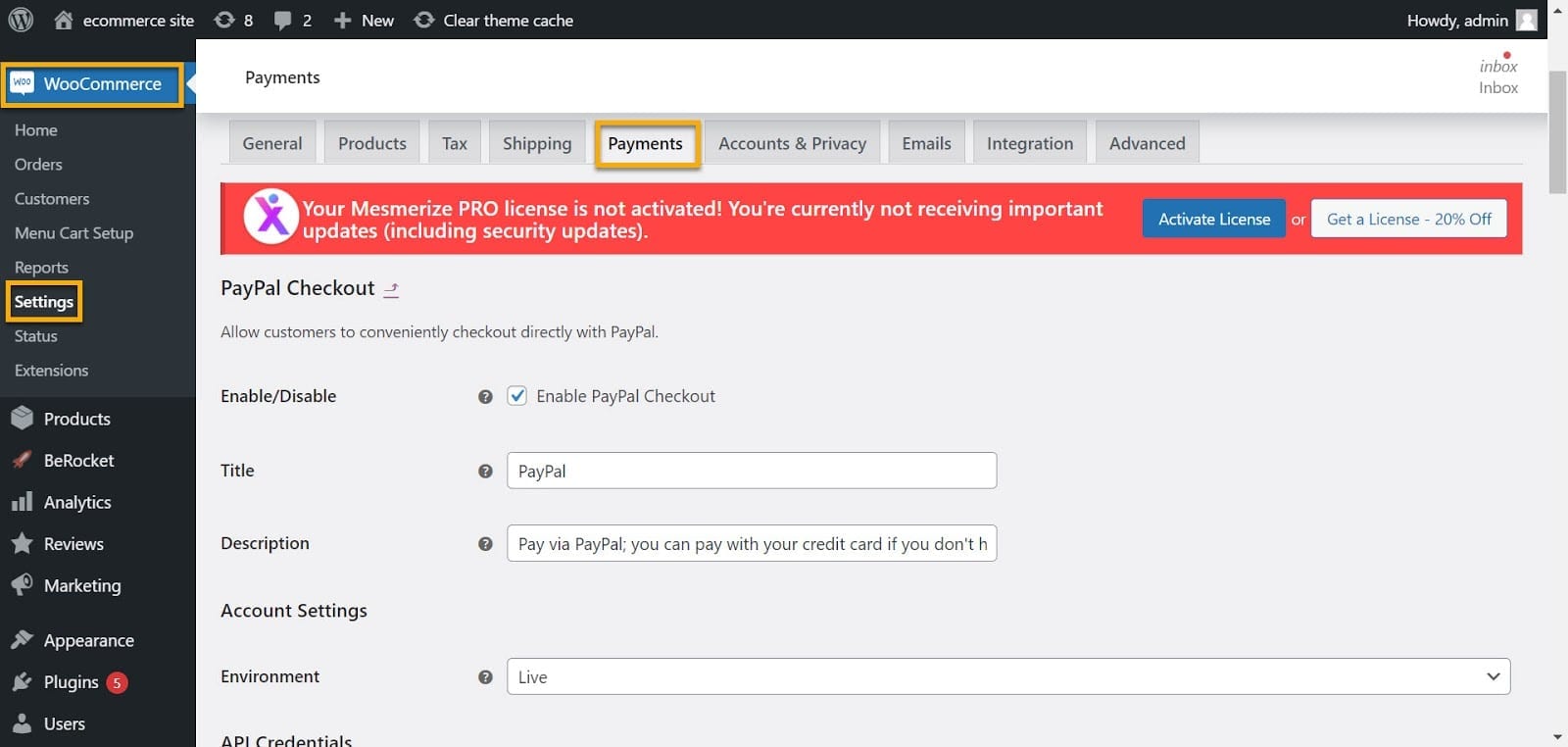1568x747 pixels.
Task: Click the Appearance paintbrush icon
Action: pyautogui.click(x=22, y=640)
